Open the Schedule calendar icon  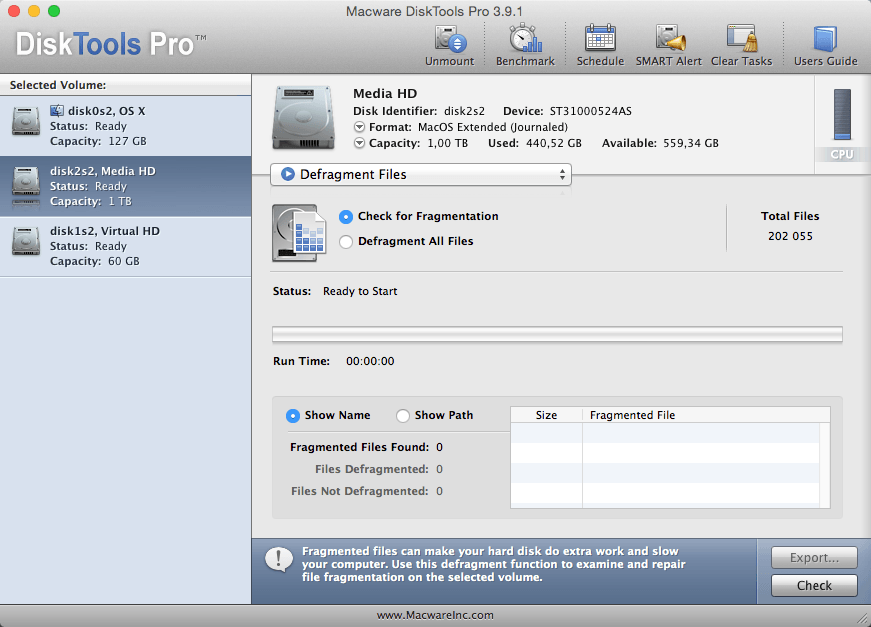(600, 39)
